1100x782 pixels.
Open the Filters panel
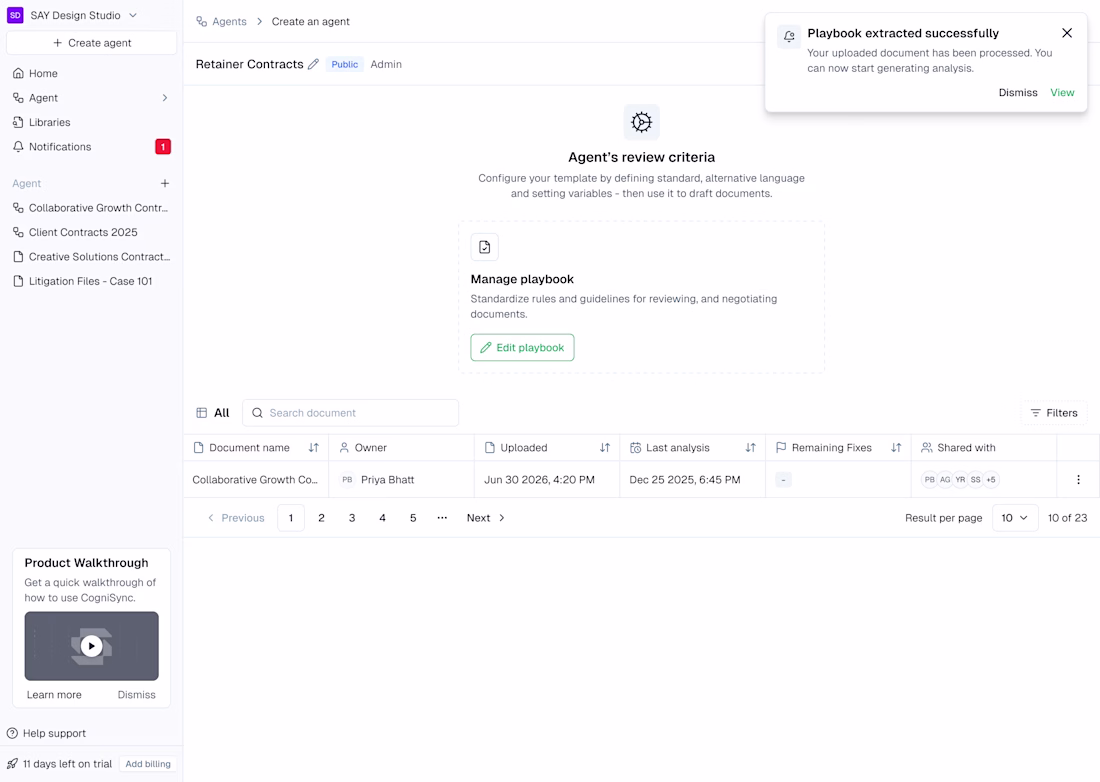pos(1054,413)
